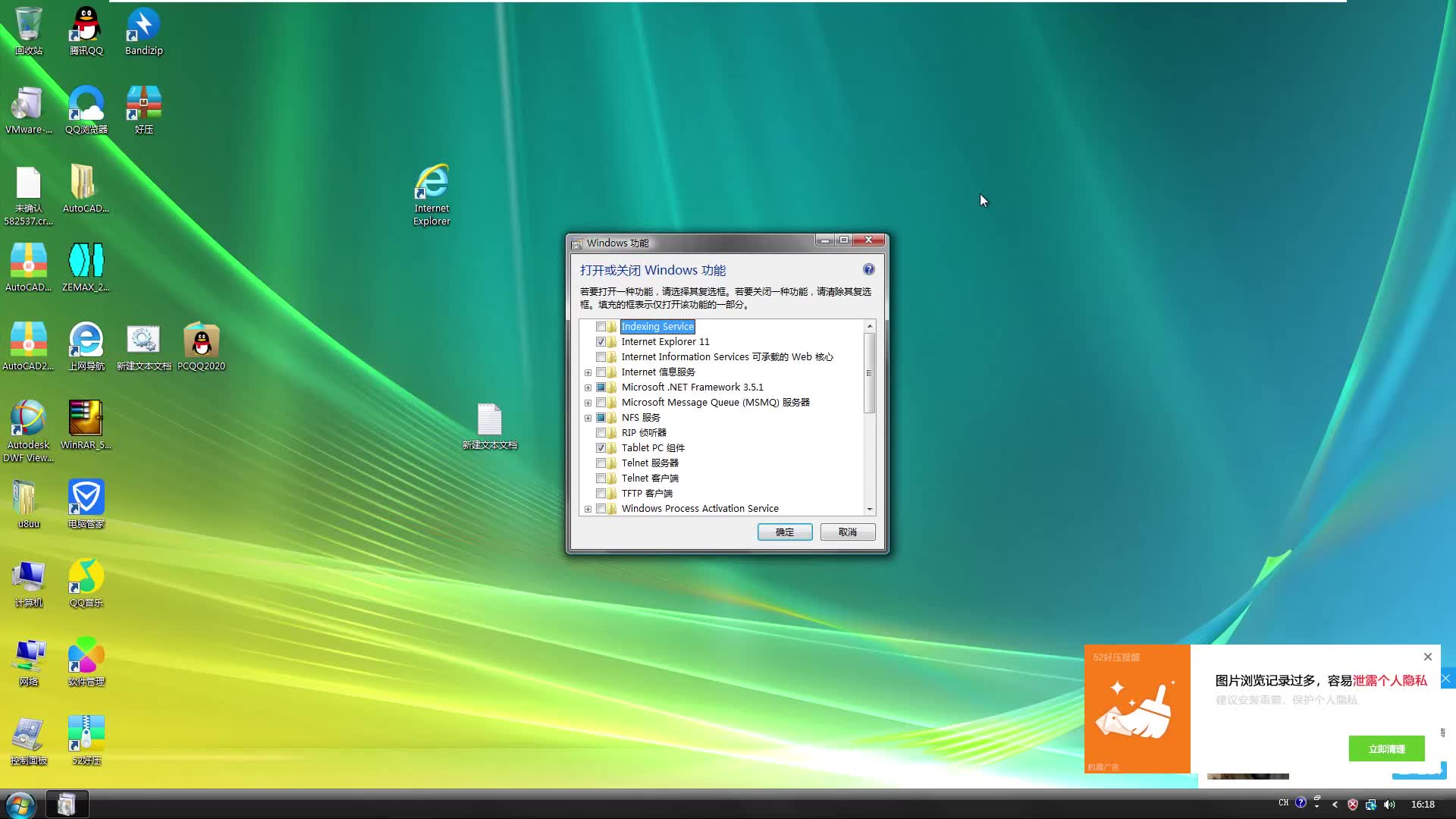Expand Windows Process Activation Service node
Viewport: 1456px width, 819px height.
point(588,509)
